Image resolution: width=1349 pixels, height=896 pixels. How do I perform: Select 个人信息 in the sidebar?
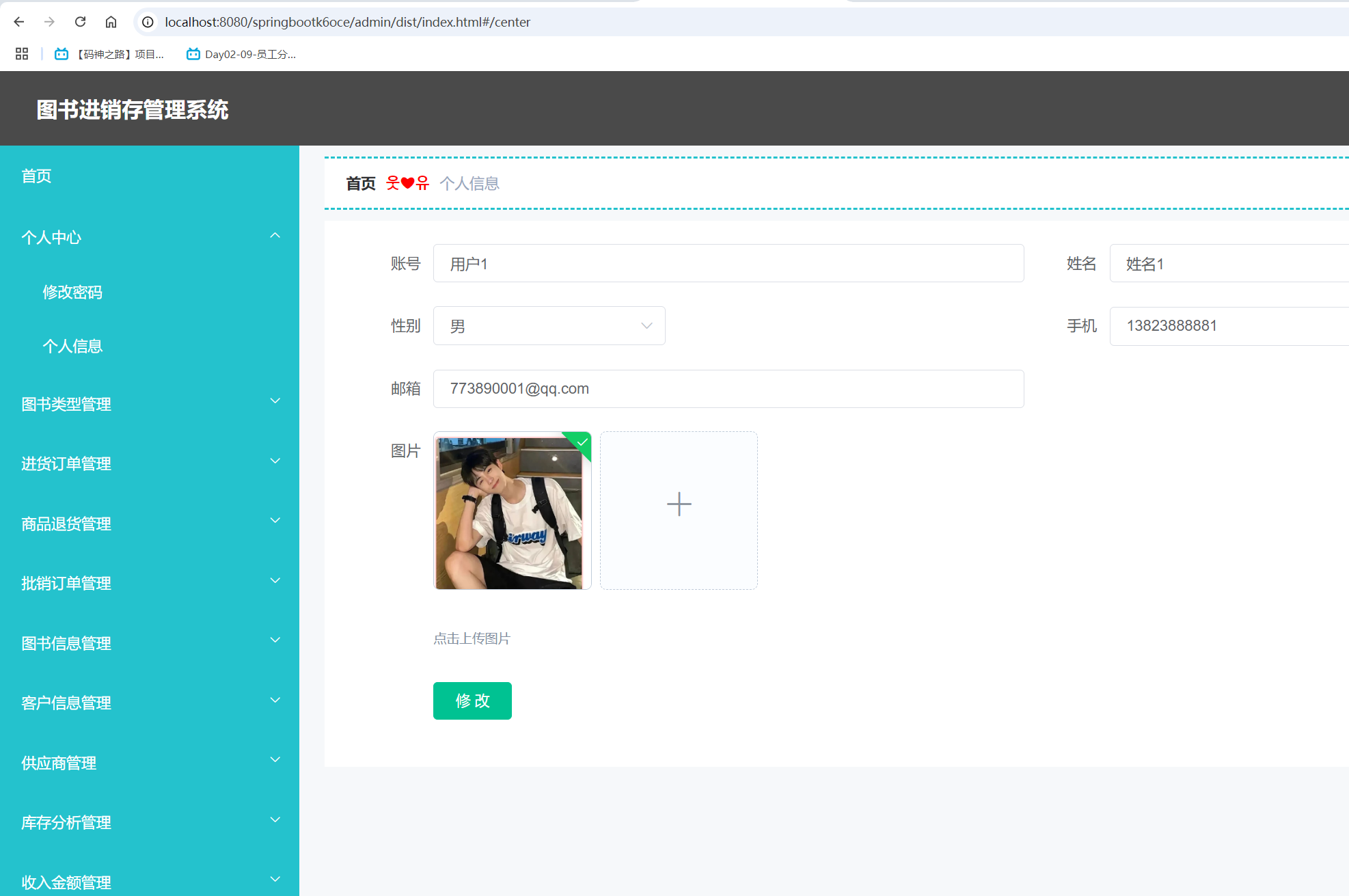coord(72,346)
